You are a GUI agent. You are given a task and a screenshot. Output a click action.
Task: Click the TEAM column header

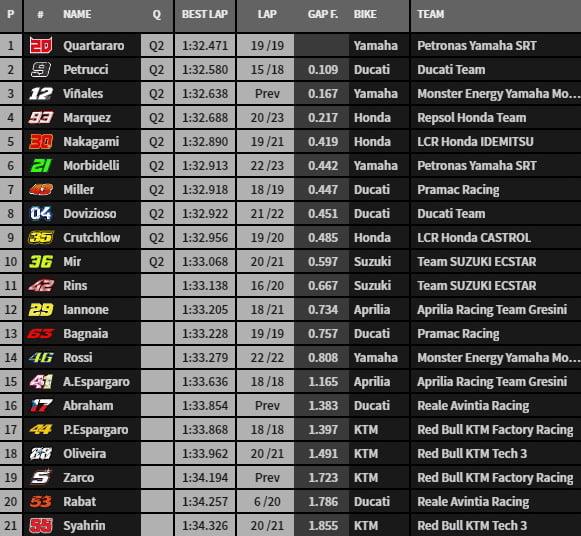coord(431,14)
